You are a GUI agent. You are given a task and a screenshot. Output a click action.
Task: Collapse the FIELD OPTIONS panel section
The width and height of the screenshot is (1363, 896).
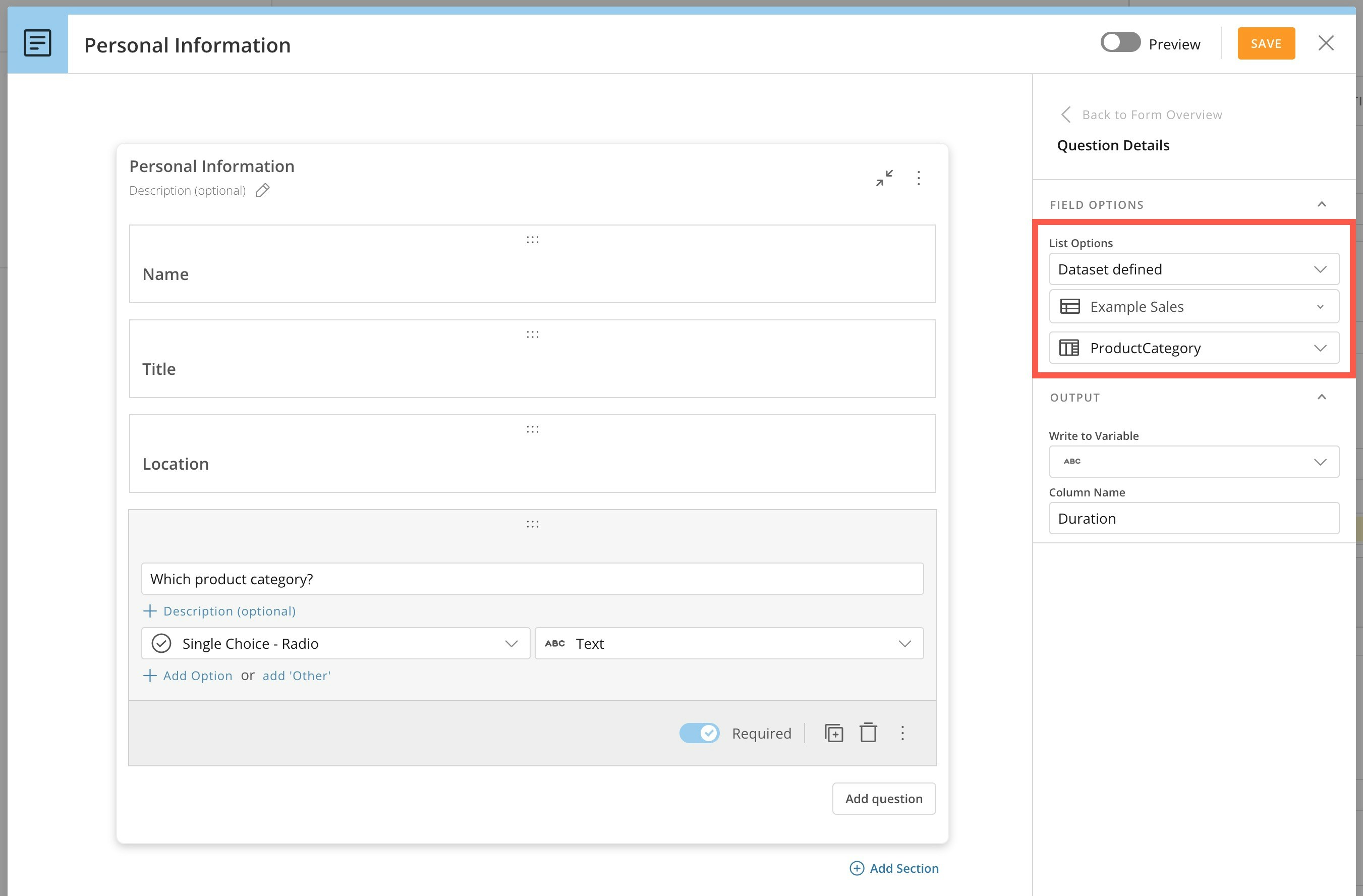(1321, 204)
